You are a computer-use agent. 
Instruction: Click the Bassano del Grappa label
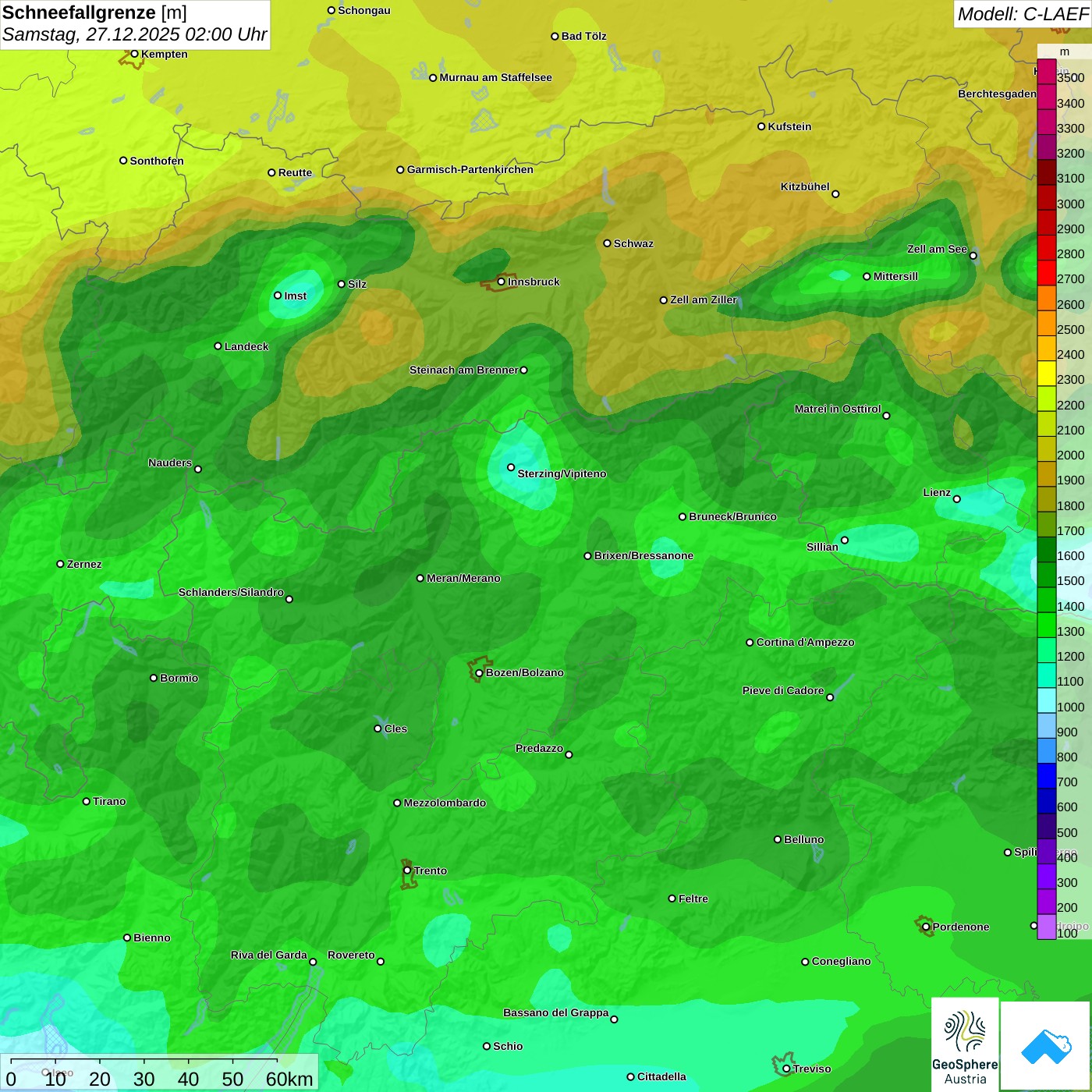click(555, 1012)
